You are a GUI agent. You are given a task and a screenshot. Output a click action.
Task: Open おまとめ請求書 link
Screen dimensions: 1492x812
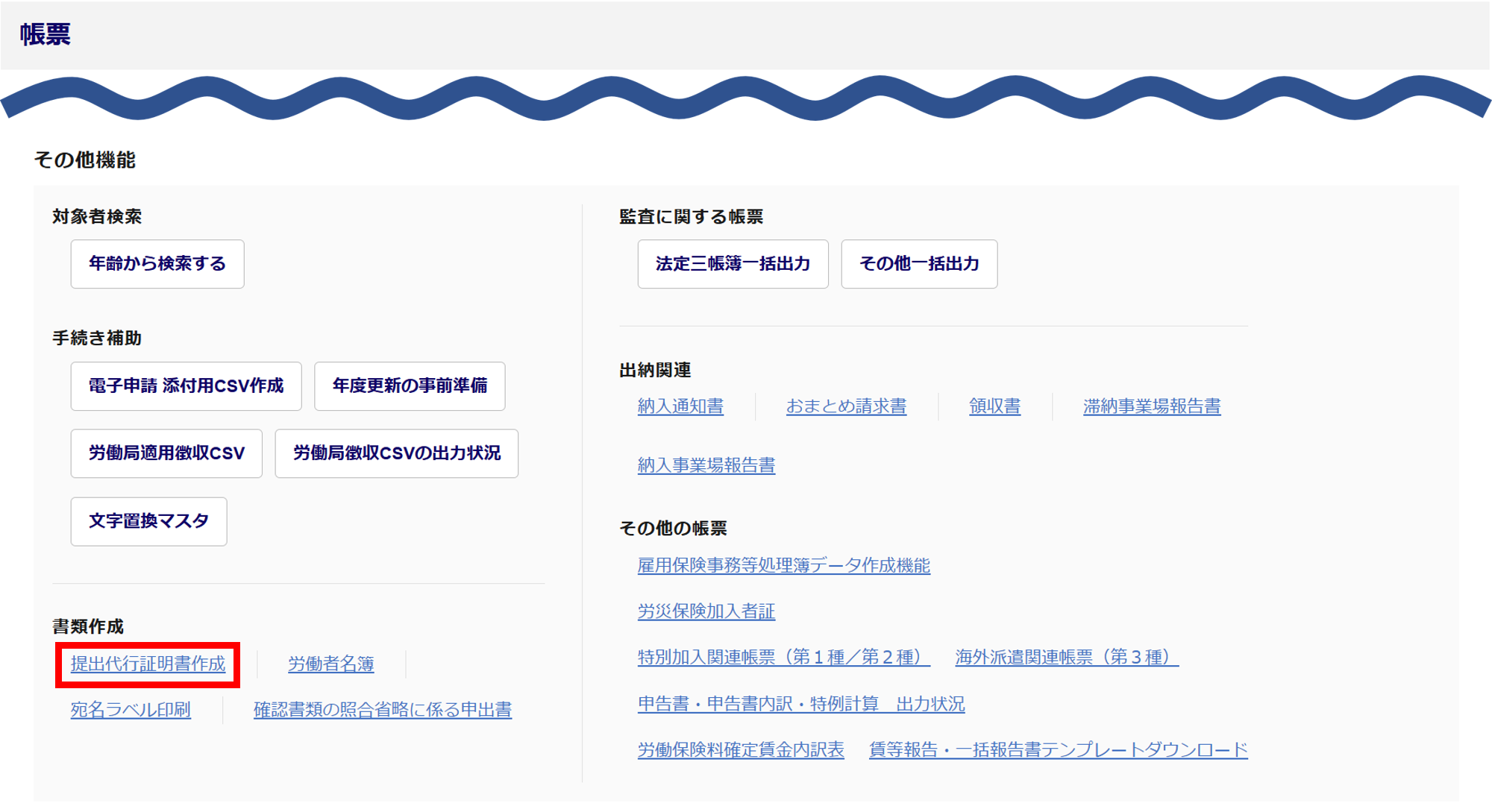coord(846,406)
